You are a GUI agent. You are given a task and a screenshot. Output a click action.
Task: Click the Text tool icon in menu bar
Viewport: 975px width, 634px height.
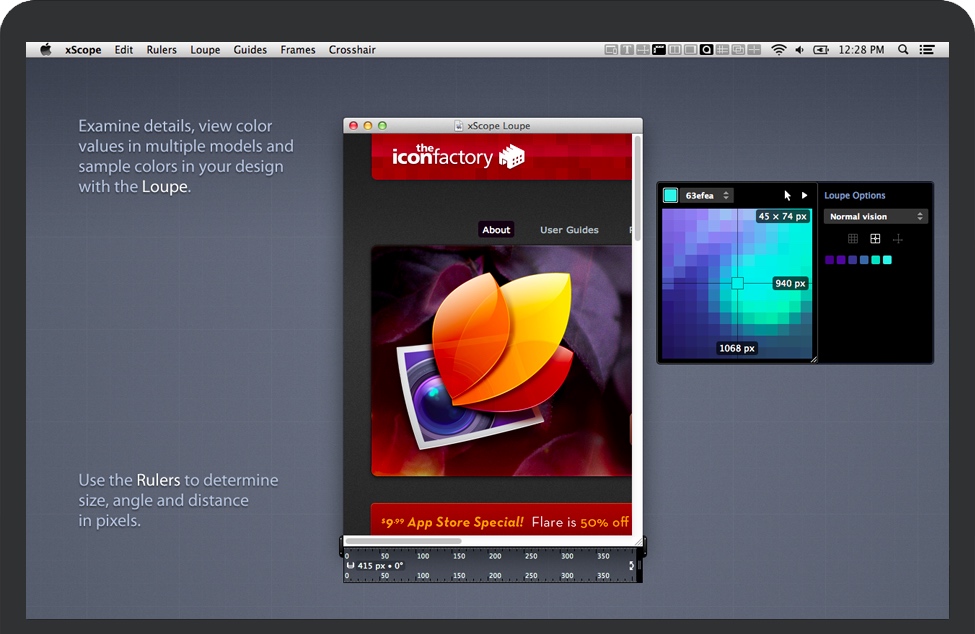click(627, 49)
